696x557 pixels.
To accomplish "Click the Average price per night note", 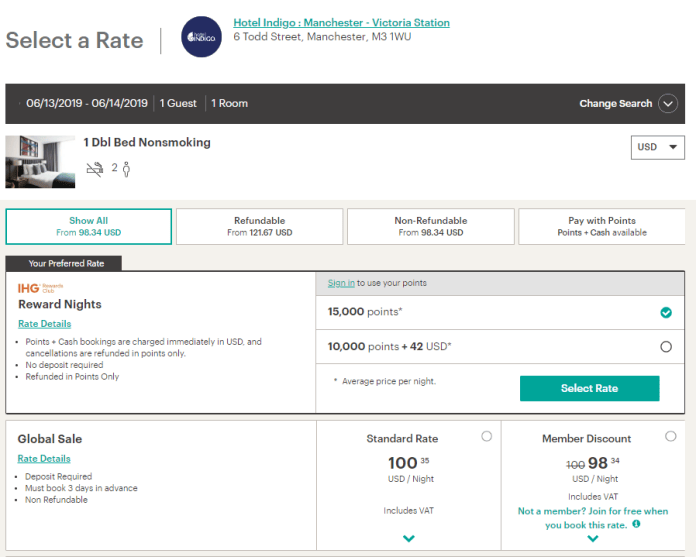I will 385,381.
